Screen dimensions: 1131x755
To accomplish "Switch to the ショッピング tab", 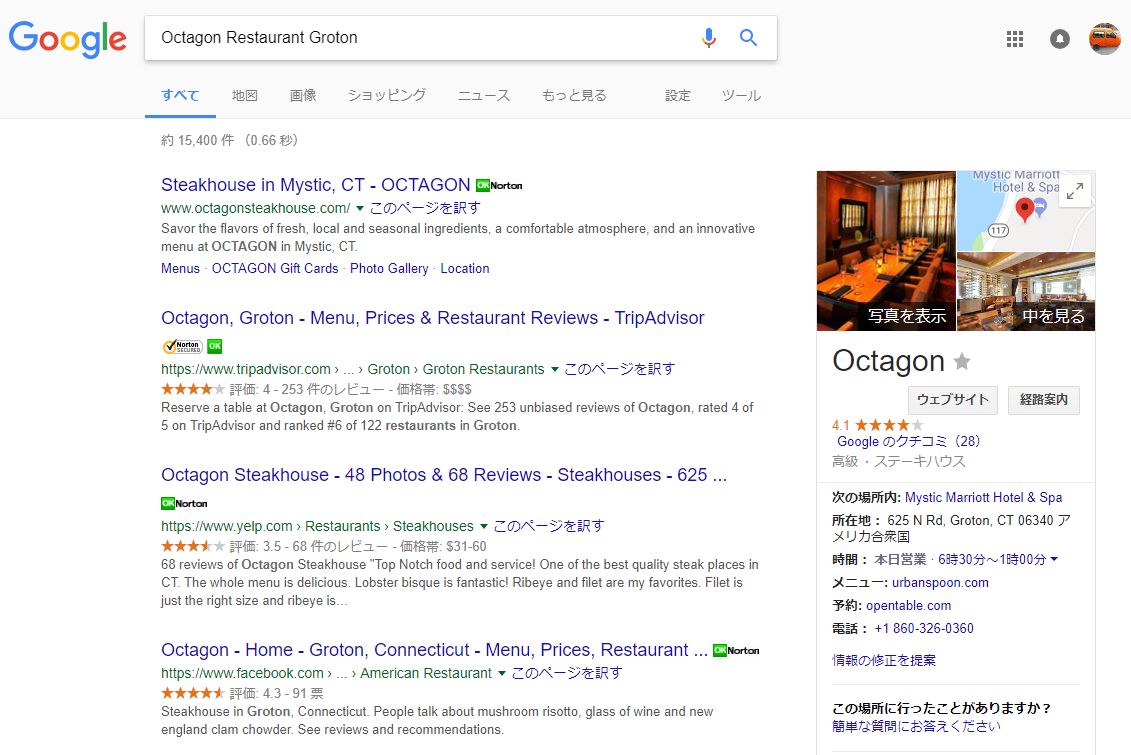I will [x=387, y=95].
